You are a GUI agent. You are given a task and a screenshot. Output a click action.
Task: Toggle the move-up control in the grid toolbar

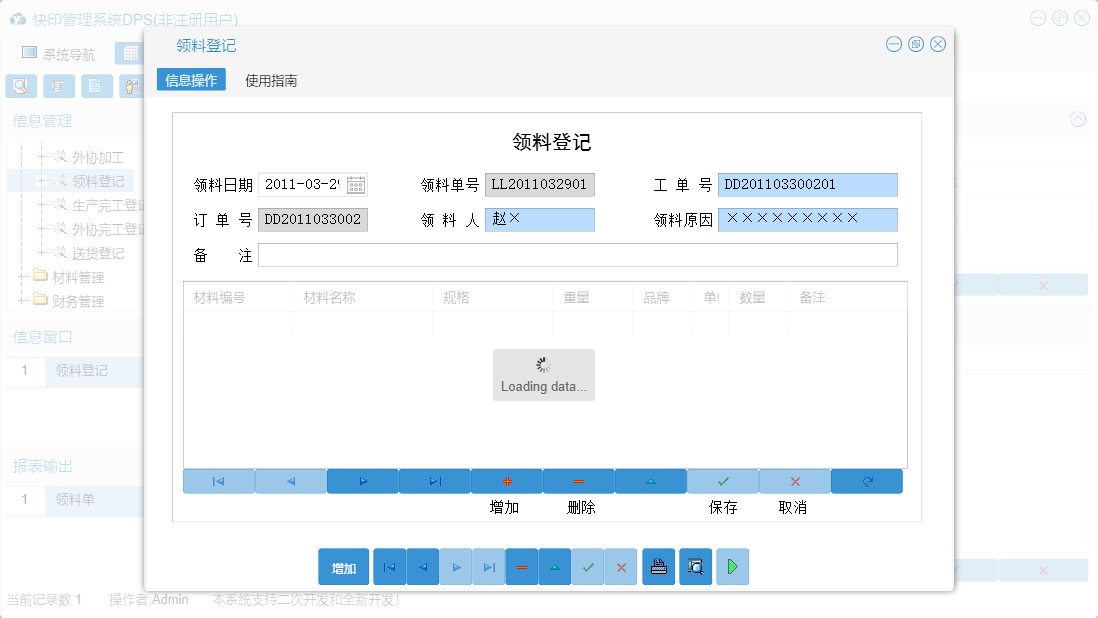[651, 481]
